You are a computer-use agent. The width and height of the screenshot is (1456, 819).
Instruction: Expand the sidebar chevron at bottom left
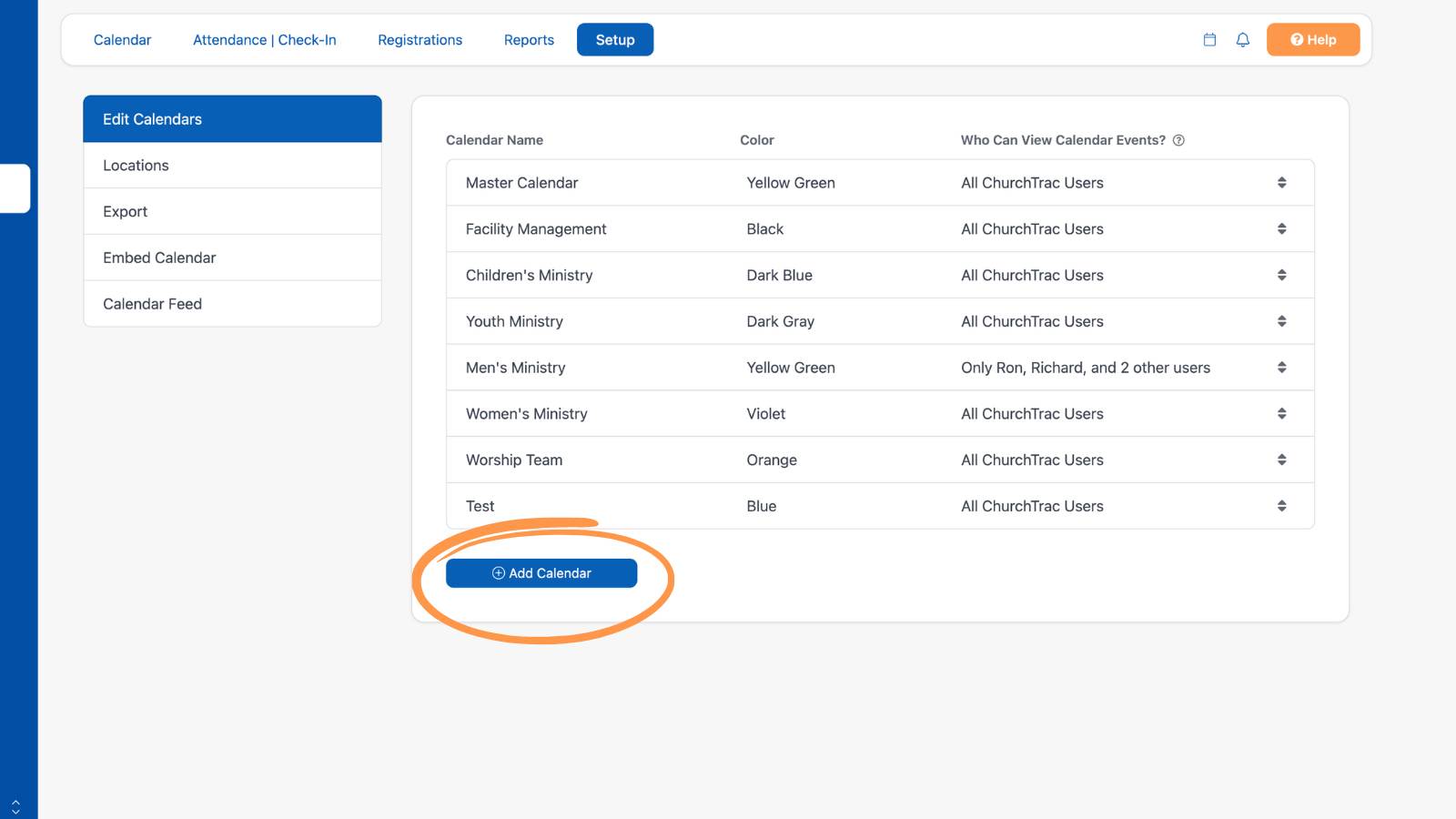click(15, 807)
